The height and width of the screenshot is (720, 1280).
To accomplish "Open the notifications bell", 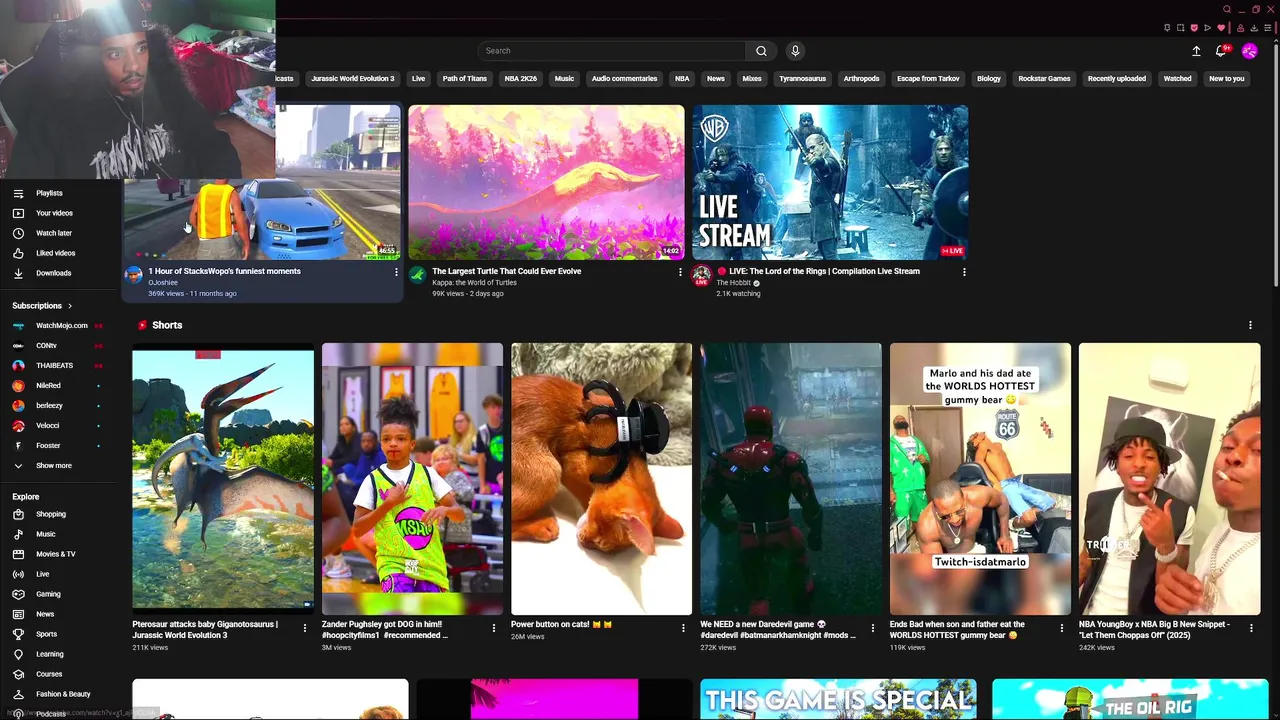I will 1221,50.
